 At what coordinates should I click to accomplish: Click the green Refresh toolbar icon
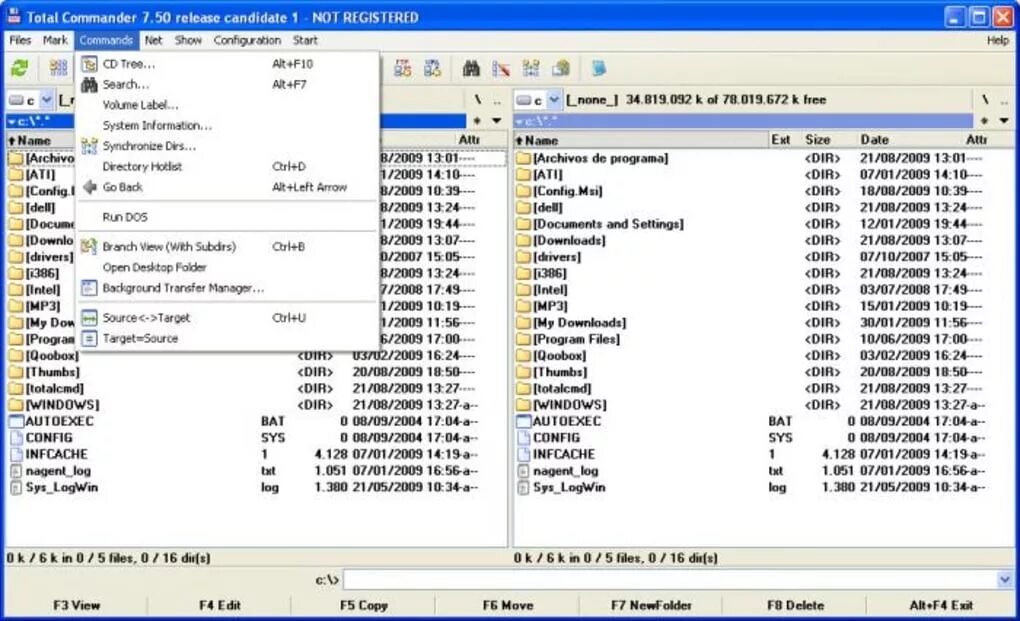click(20, 68)
